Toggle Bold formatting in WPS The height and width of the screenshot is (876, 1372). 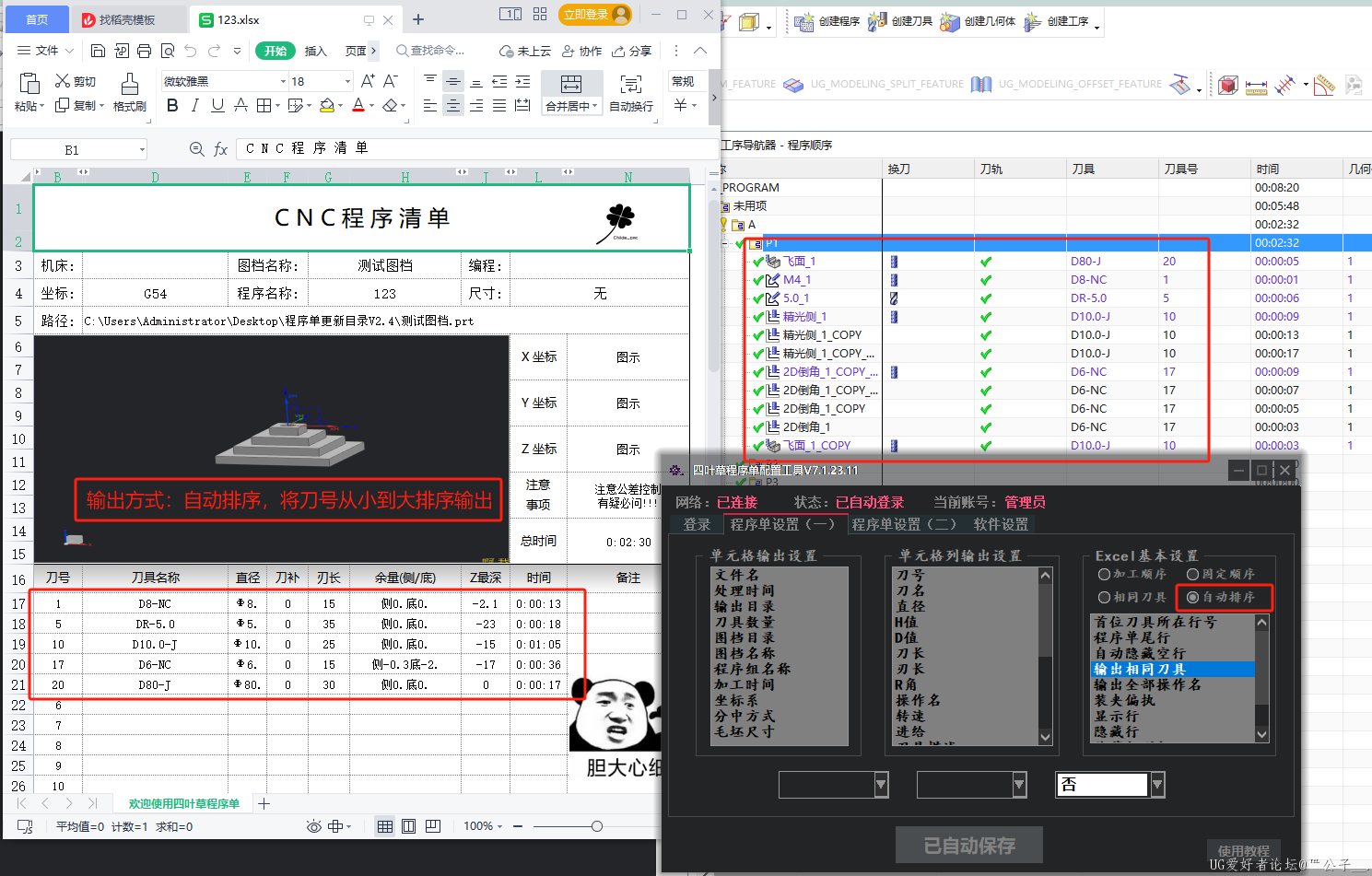pos(172,106)
